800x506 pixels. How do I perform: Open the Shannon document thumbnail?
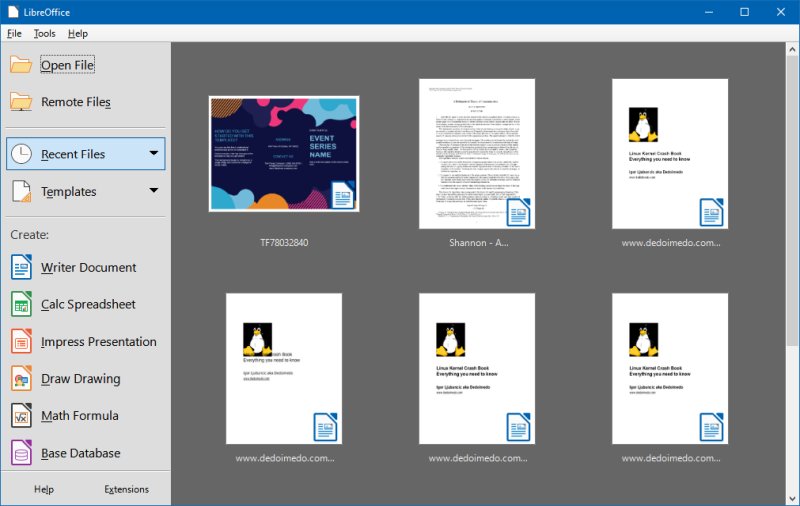tap(477, 154)
